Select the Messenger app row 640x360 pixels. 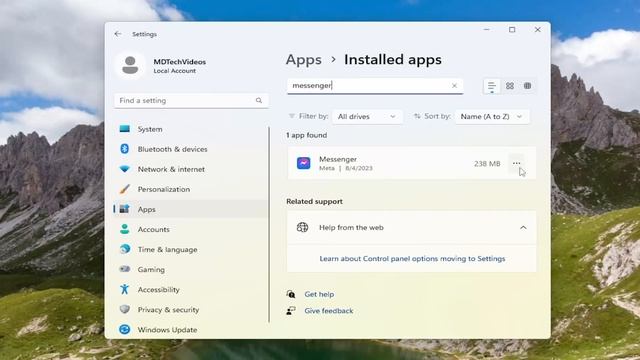(411, 163)
